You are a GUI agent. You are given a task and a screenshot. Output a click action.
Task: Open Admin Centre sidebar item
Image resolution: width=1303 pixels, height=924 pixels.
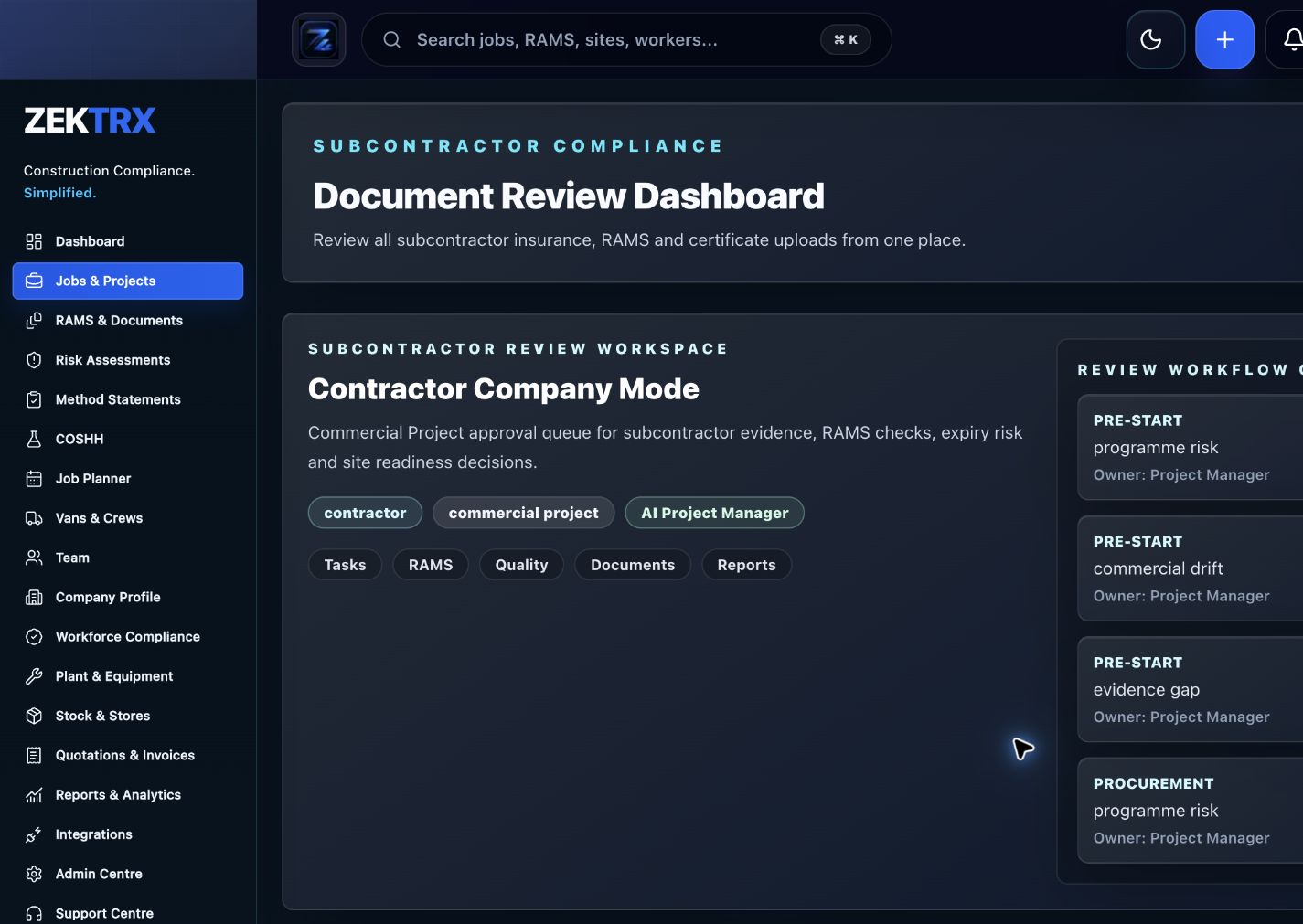pyautogui.click(x=128, y=874)
